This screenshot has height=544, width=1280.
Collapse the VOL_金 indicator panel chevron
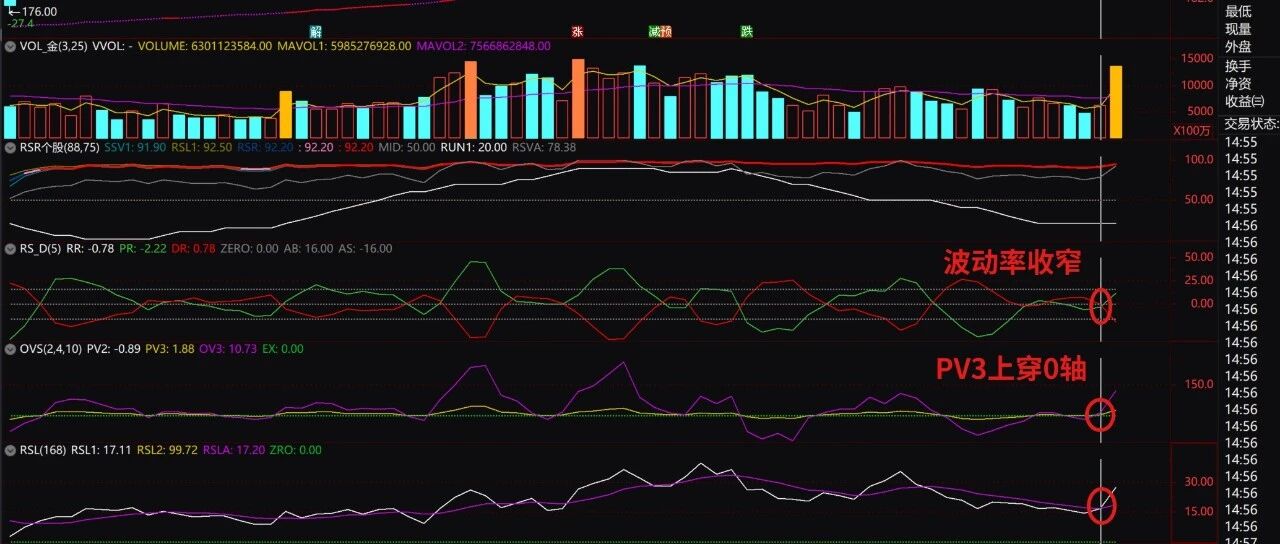point(10,46)
